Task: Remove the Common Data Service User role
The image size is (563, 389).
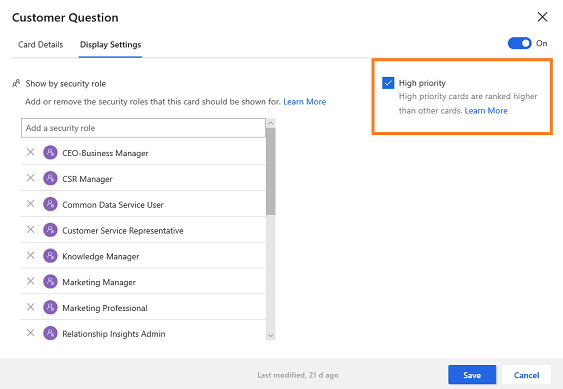Action: point(31,204)
